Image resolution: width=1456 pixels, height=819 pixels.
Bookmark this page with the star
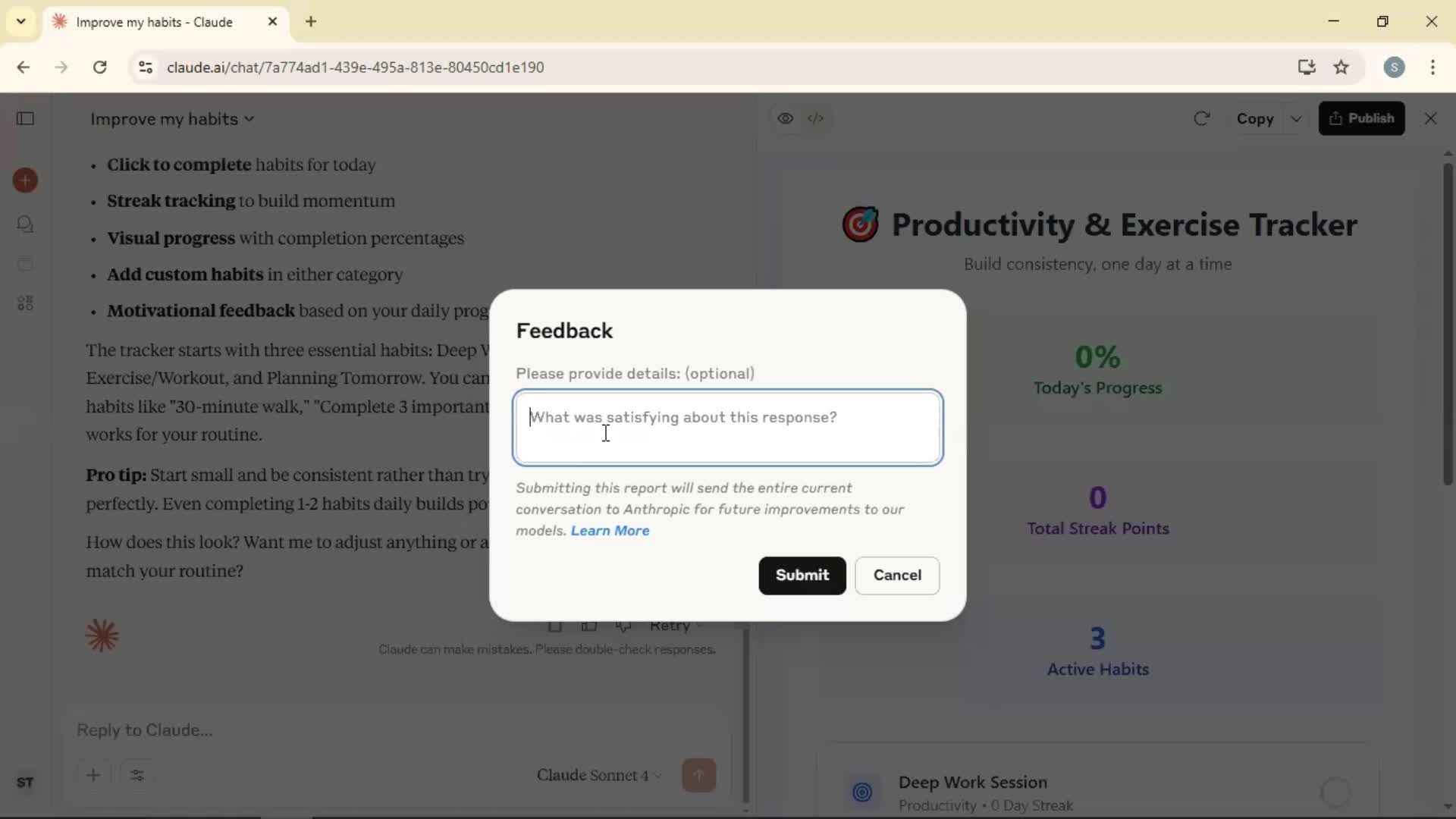pos(1341,67)
